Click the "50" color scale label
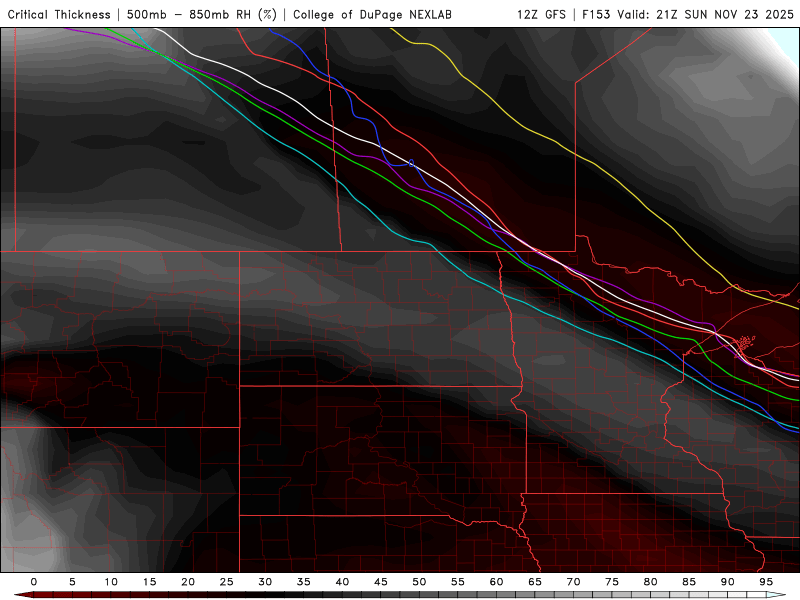 419,582
